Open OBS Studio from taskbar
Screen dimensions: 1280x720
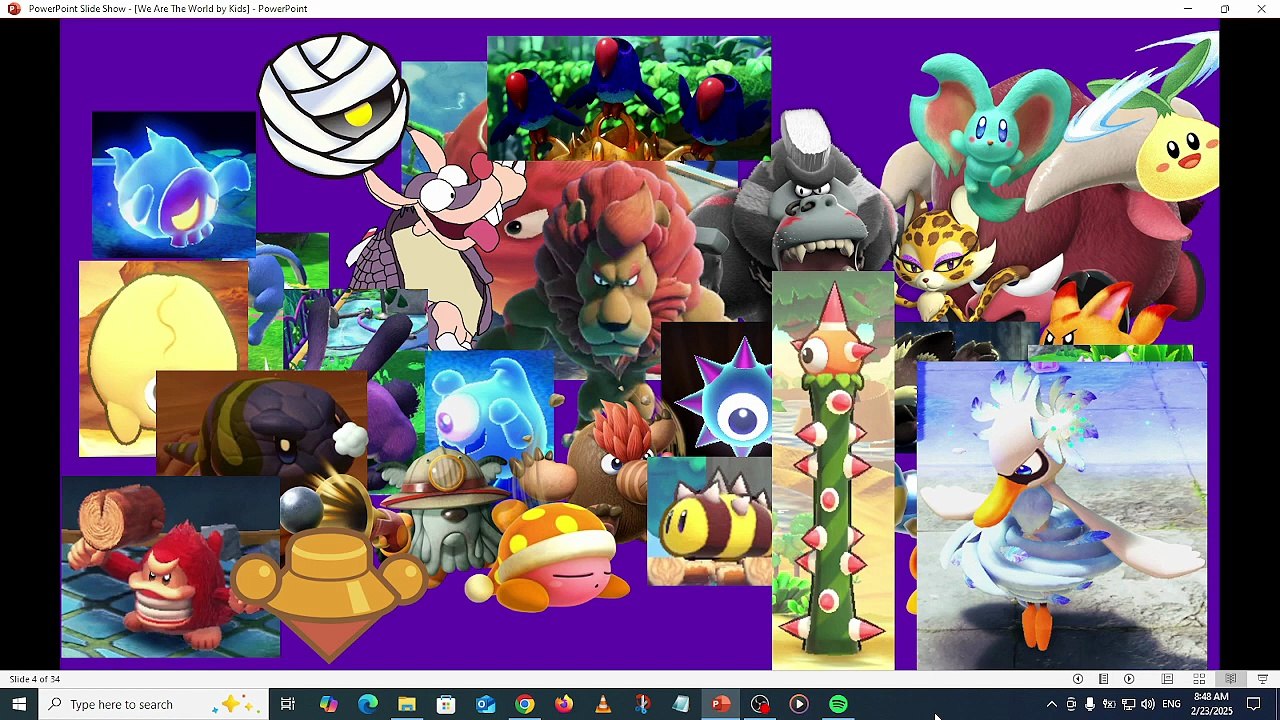click(760, 704)
